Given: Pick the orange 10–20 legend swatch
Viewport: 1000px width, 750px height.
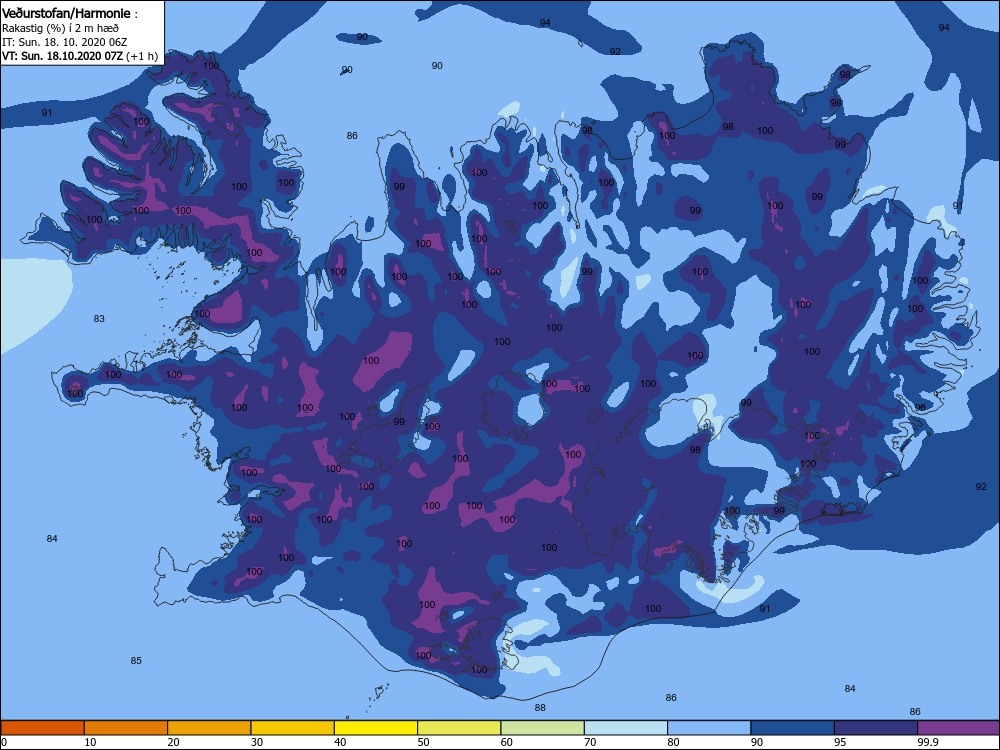Looking at the screenshot, I should 126,728.
